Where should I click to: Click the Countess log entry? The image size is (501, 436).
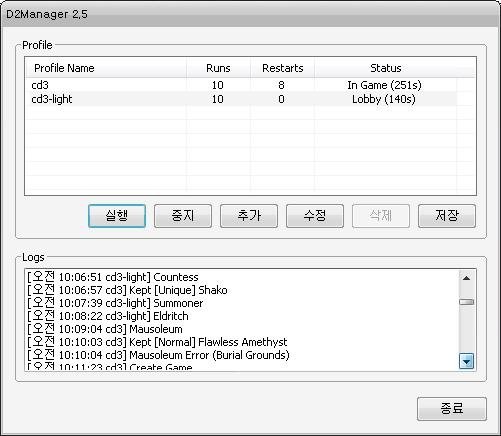[x=113, y=277]
